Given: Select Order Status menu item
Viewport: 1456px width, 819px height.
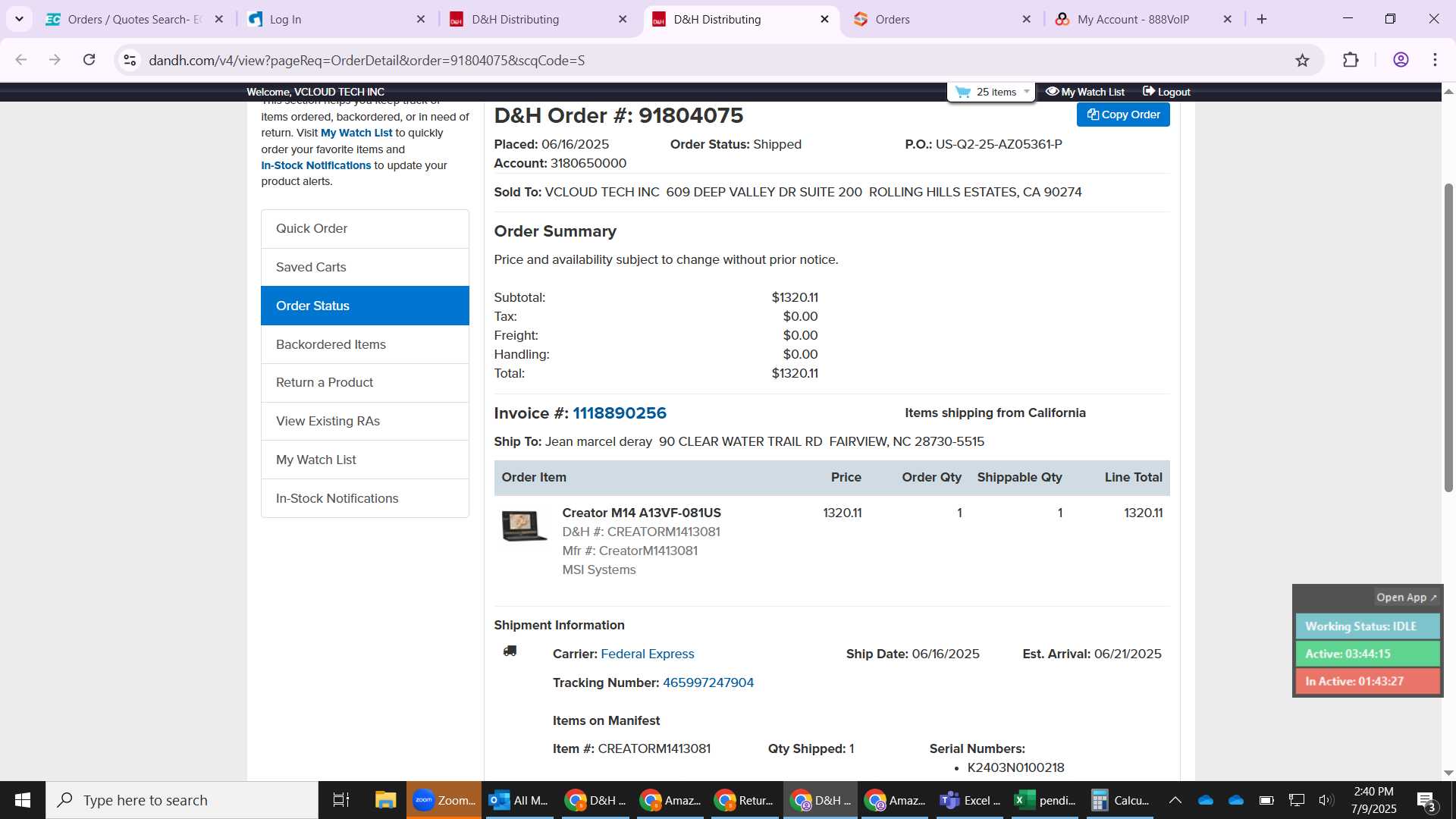Looking at the screenshot, I should coord(365,306).
